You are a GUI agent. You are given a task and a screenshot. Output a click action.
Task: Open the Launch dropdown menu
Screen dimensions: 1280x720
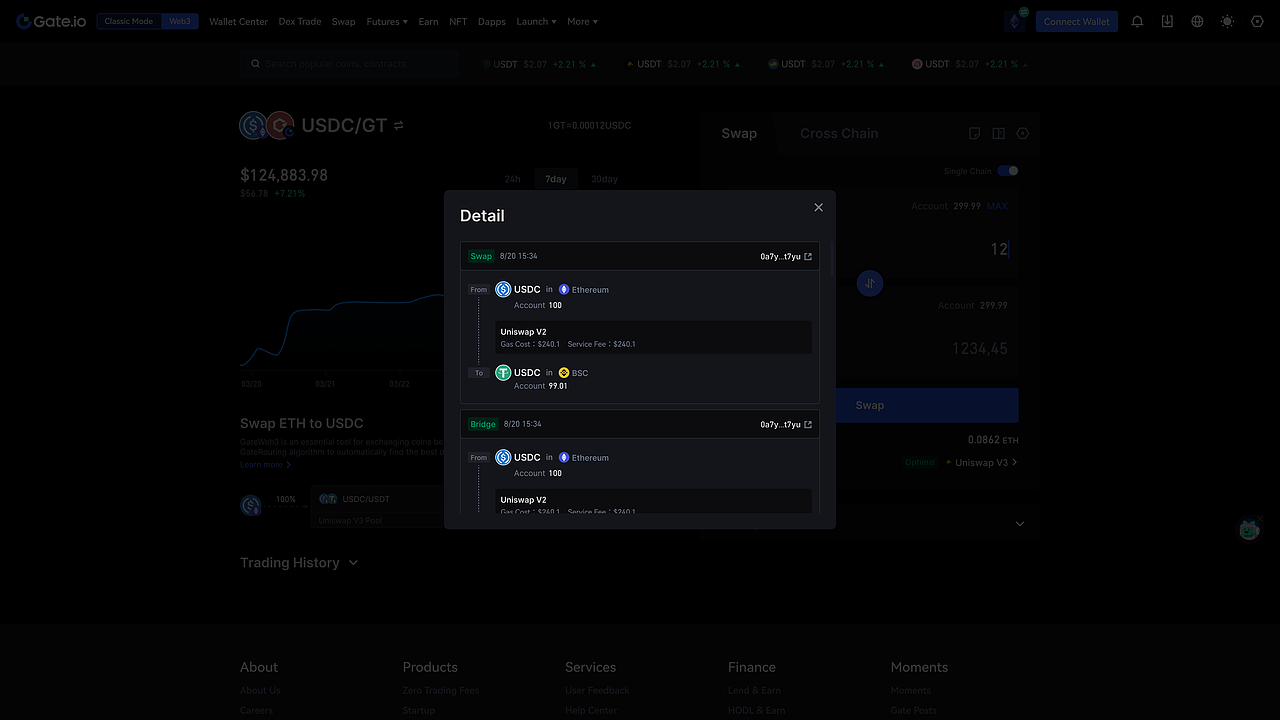536,21
